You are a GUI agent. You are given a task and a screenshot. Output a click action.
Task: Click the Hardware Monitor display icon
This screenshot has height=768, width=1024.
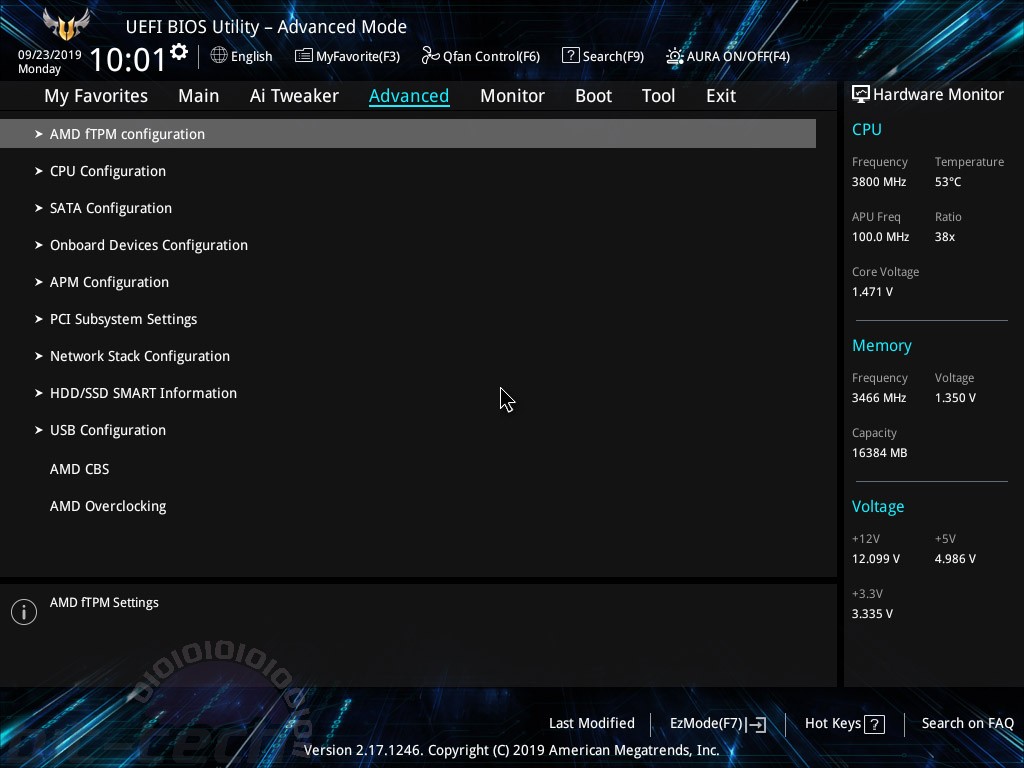[x=861, y=95]
